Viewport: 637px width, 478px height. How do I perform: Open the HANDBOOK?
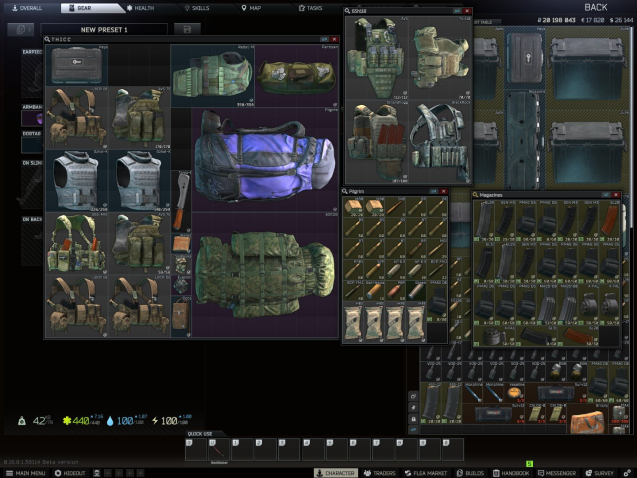(x=511, y=473)
